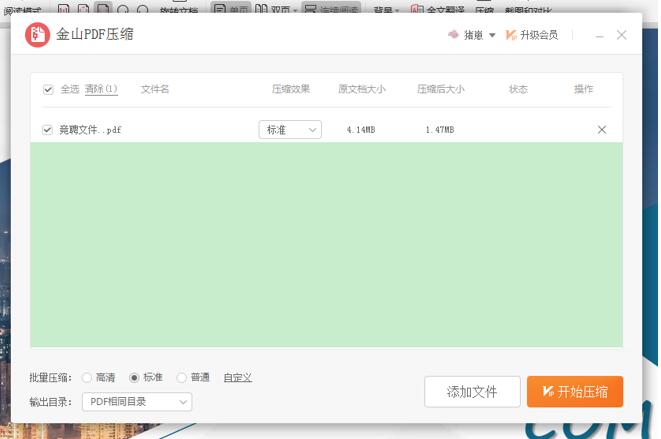Click the original size value 4.14MB
Image resolution: width=661 pixels, height=439 pixels.
coord(361,130)
